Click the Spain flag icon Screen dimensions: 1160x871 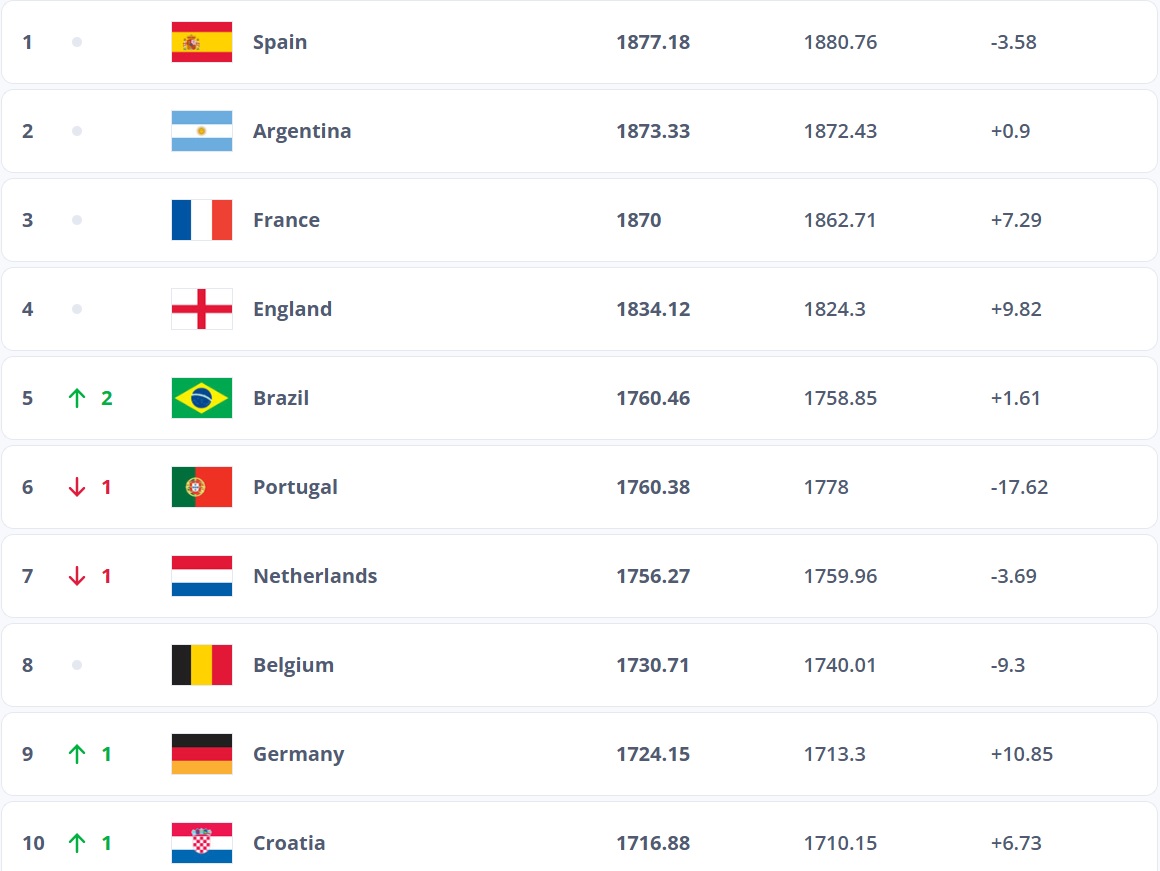pyautogui.click(x=202, y=42)
